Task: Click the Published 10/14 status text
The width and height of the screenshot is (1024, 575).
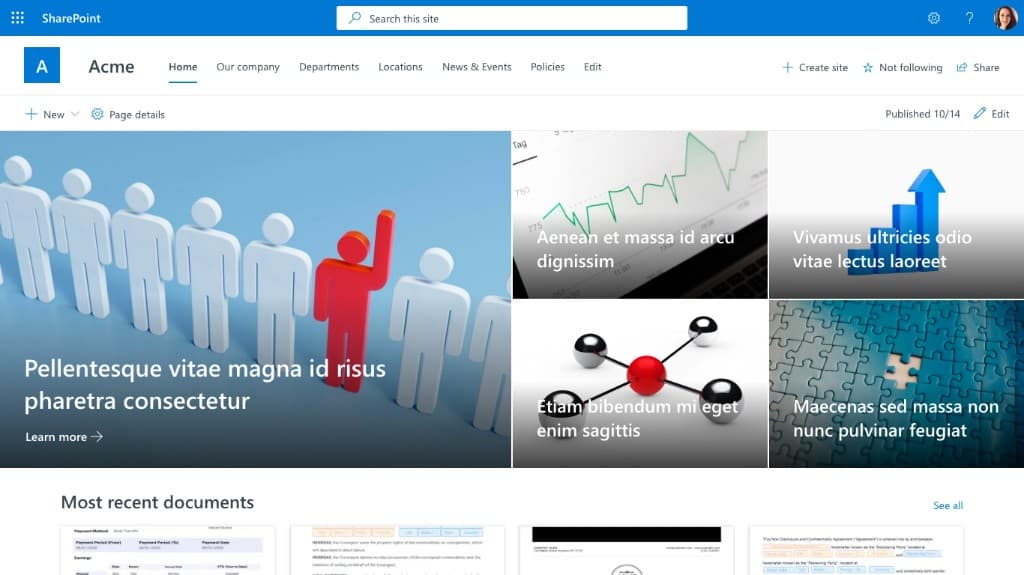Action: coord(922,114)
